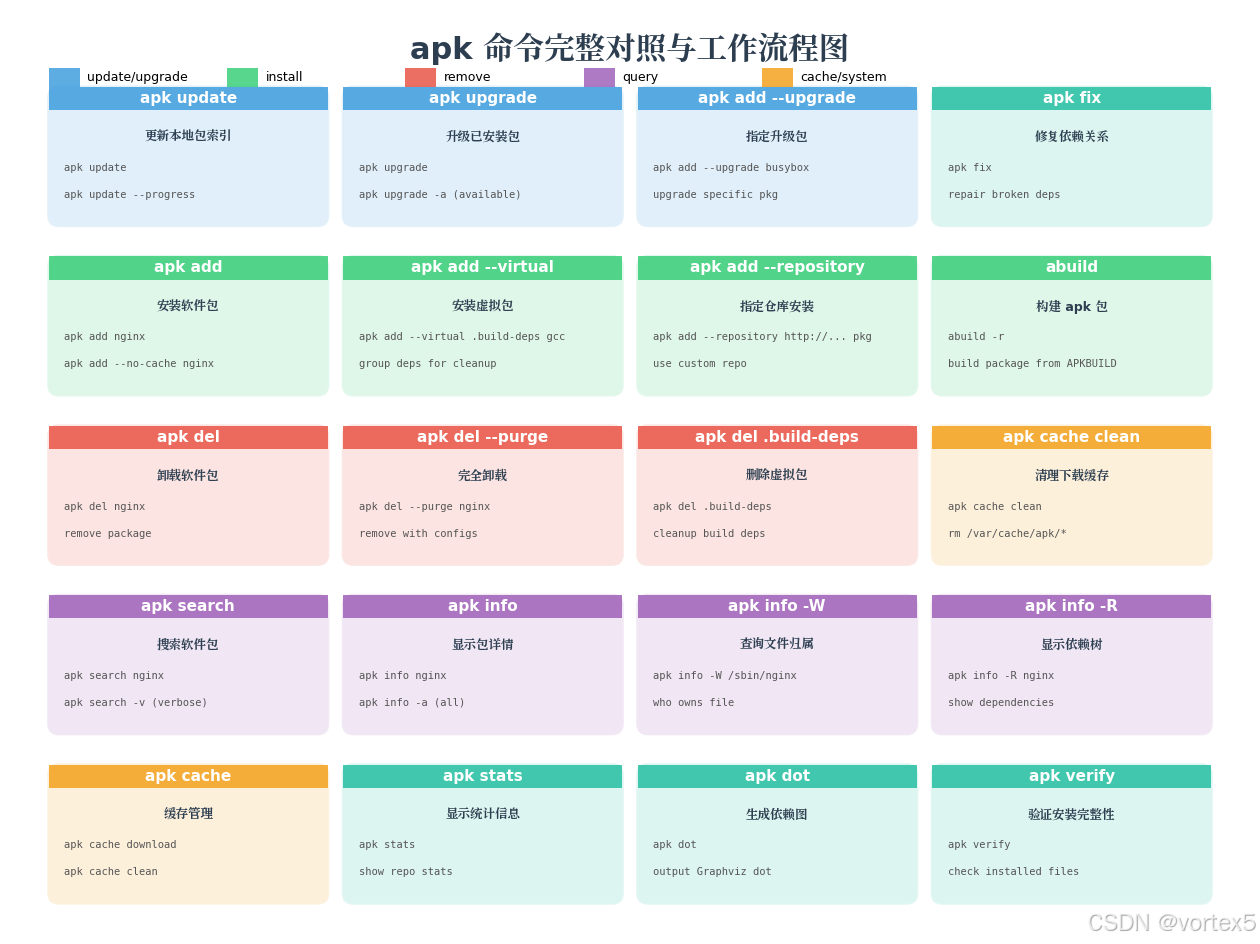The width and height of the screenshot is (1260, 944).
Task: Click "output Graphviz dot" text
Action: 712,872
